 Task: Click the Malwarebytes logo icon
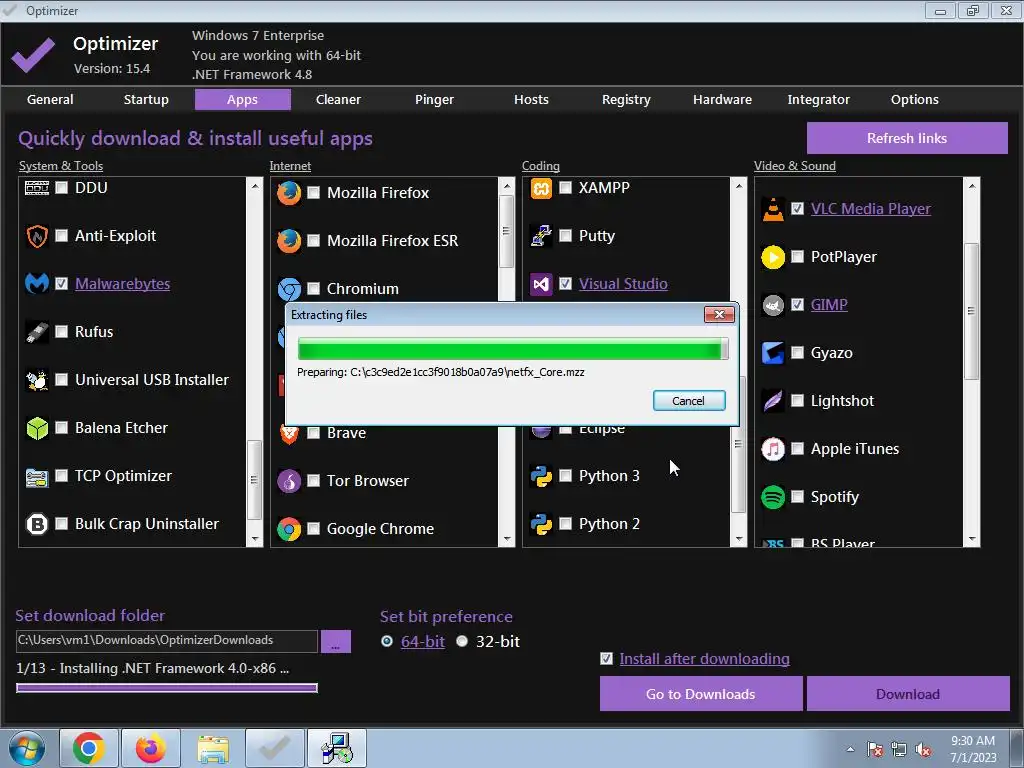[37, 283]
